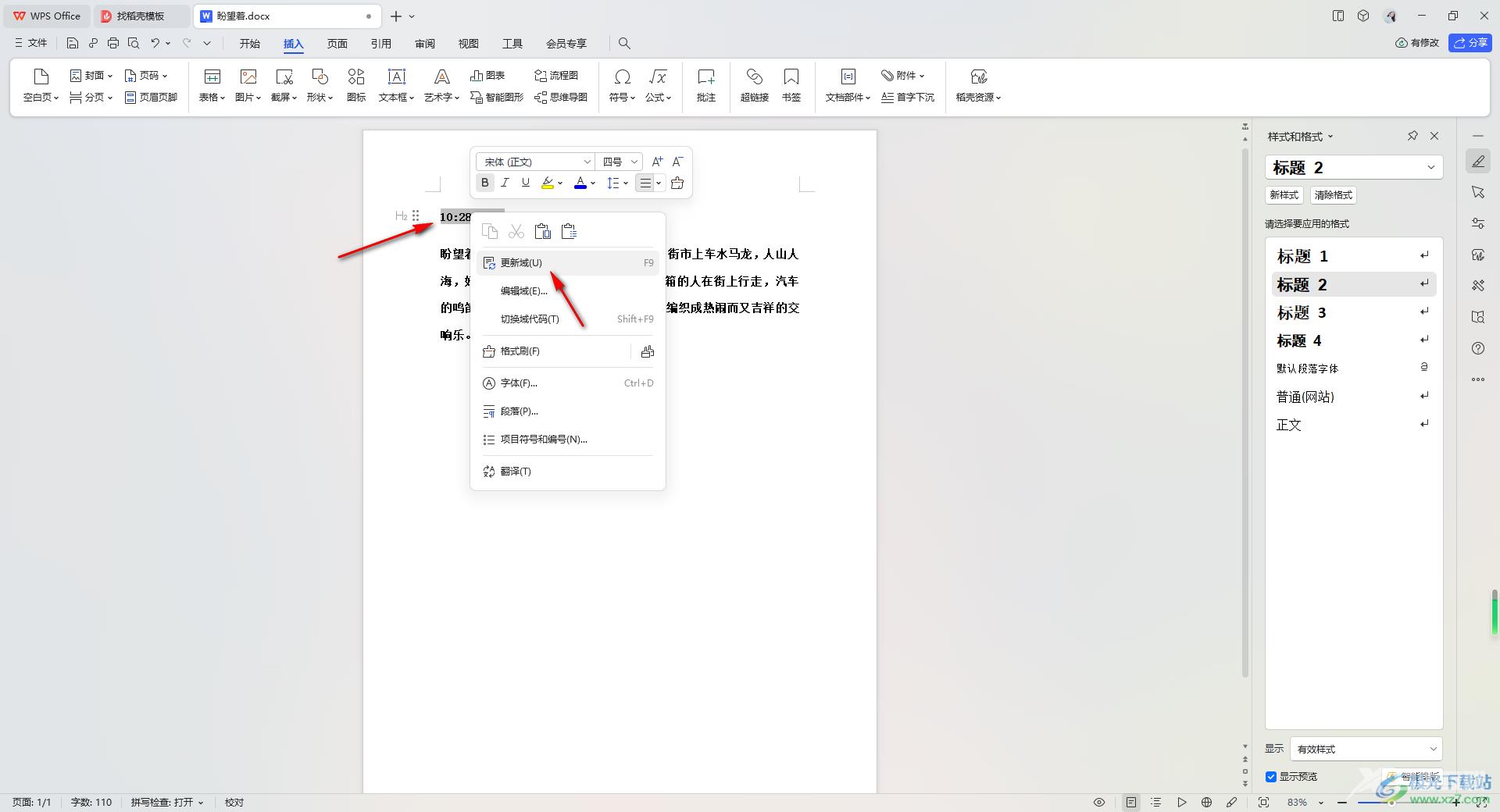The image size is (1500, 812).
Task: Select the 截屏 screenshot tool
Action: click(x=284, y=84)
